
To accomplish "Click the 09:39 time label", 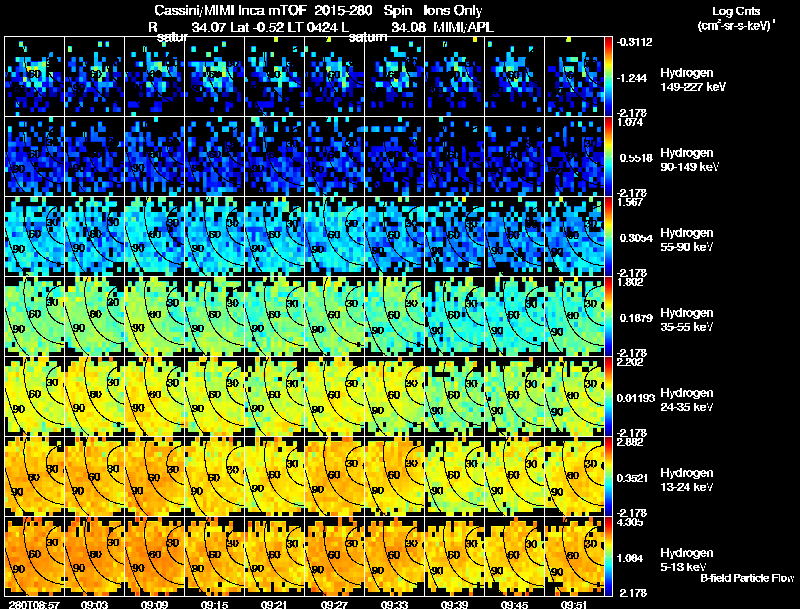I will tap(454, 605).
